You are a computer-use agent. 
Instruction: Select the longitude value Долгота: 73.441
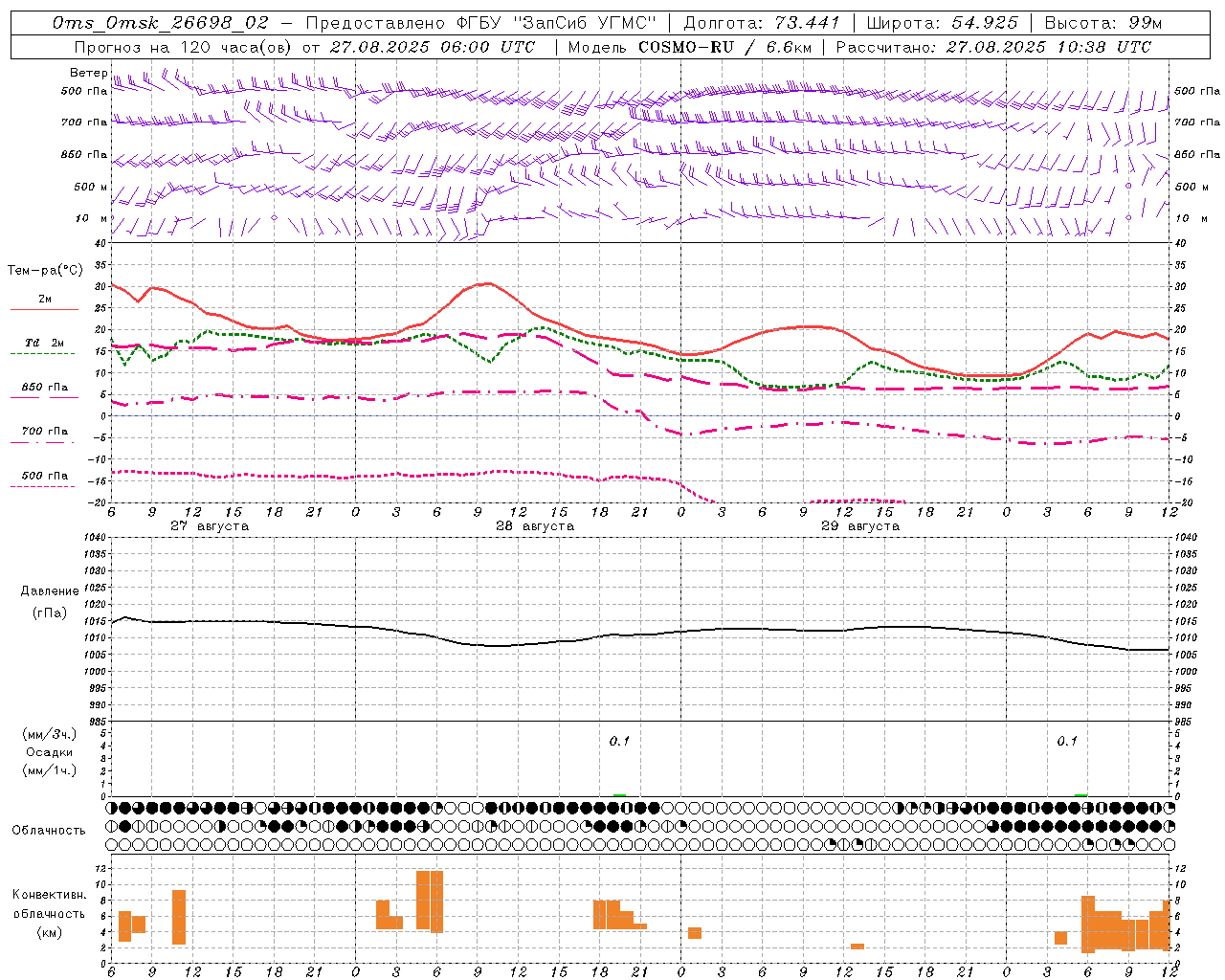click(x=762, y=22)
